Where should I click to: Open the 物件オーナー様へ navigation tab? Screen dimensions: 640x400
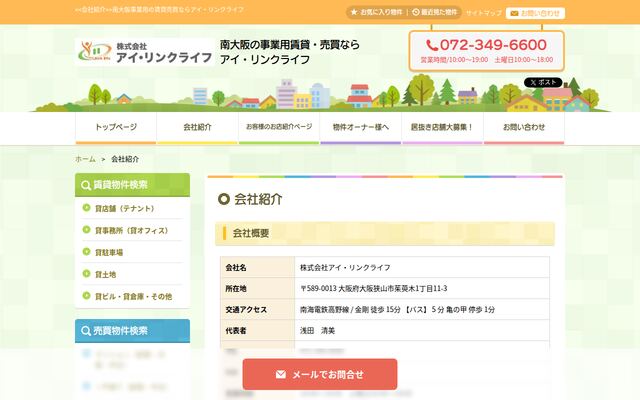[361, 128]
